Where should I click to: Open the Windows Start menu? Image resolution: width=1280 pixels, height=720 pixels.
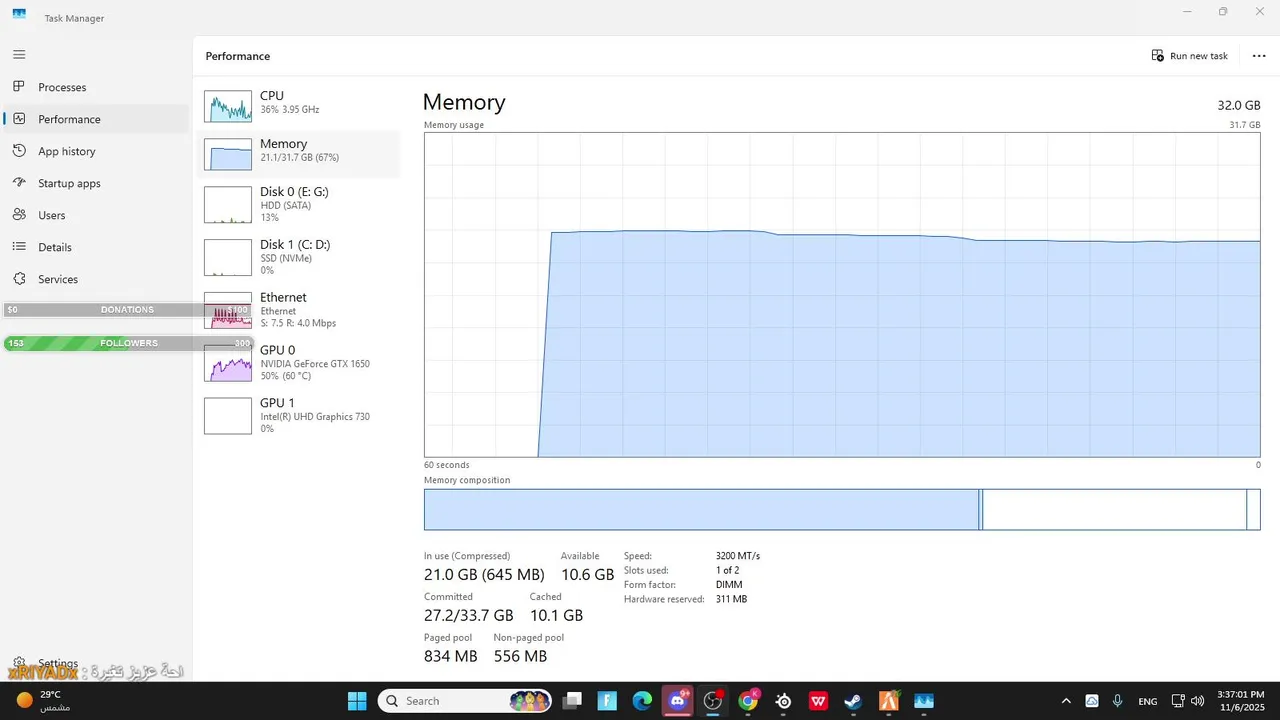pos(357,701)
